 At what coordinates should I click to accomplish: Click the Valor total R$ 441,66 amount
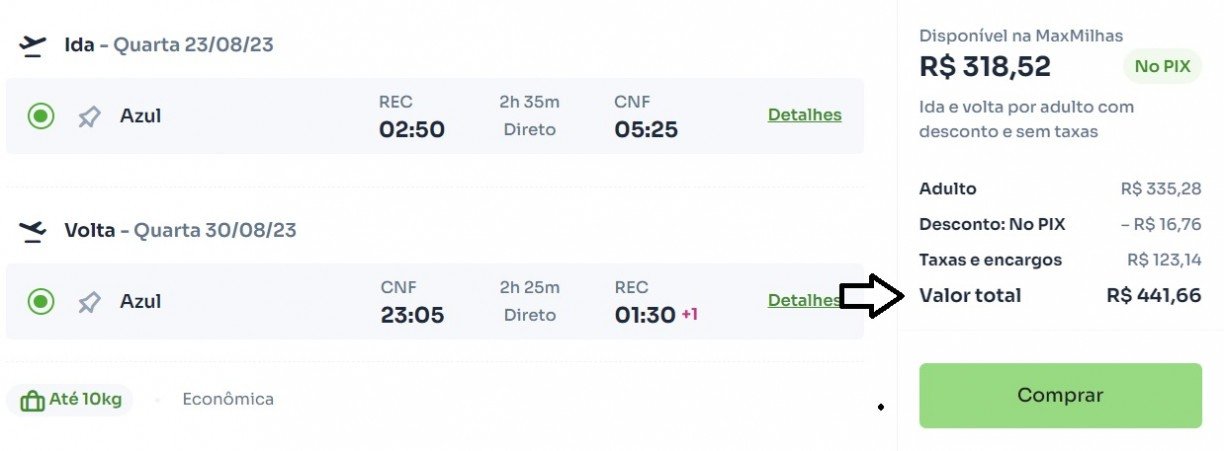(1154, 296)
